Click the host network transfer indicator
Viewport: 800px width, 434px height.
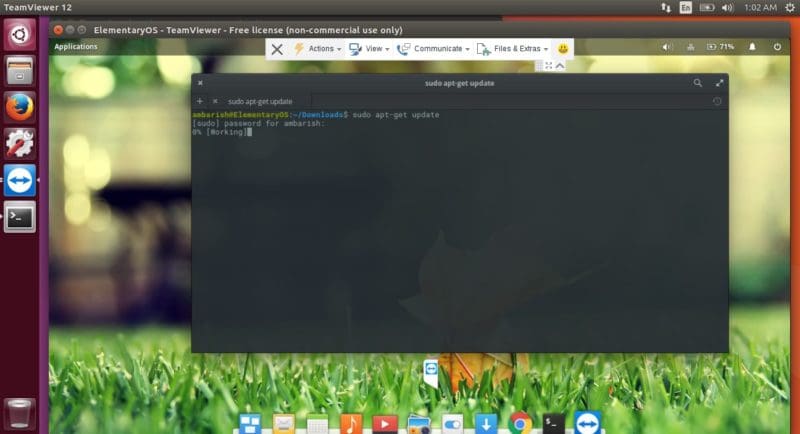[x=666, y=8]
